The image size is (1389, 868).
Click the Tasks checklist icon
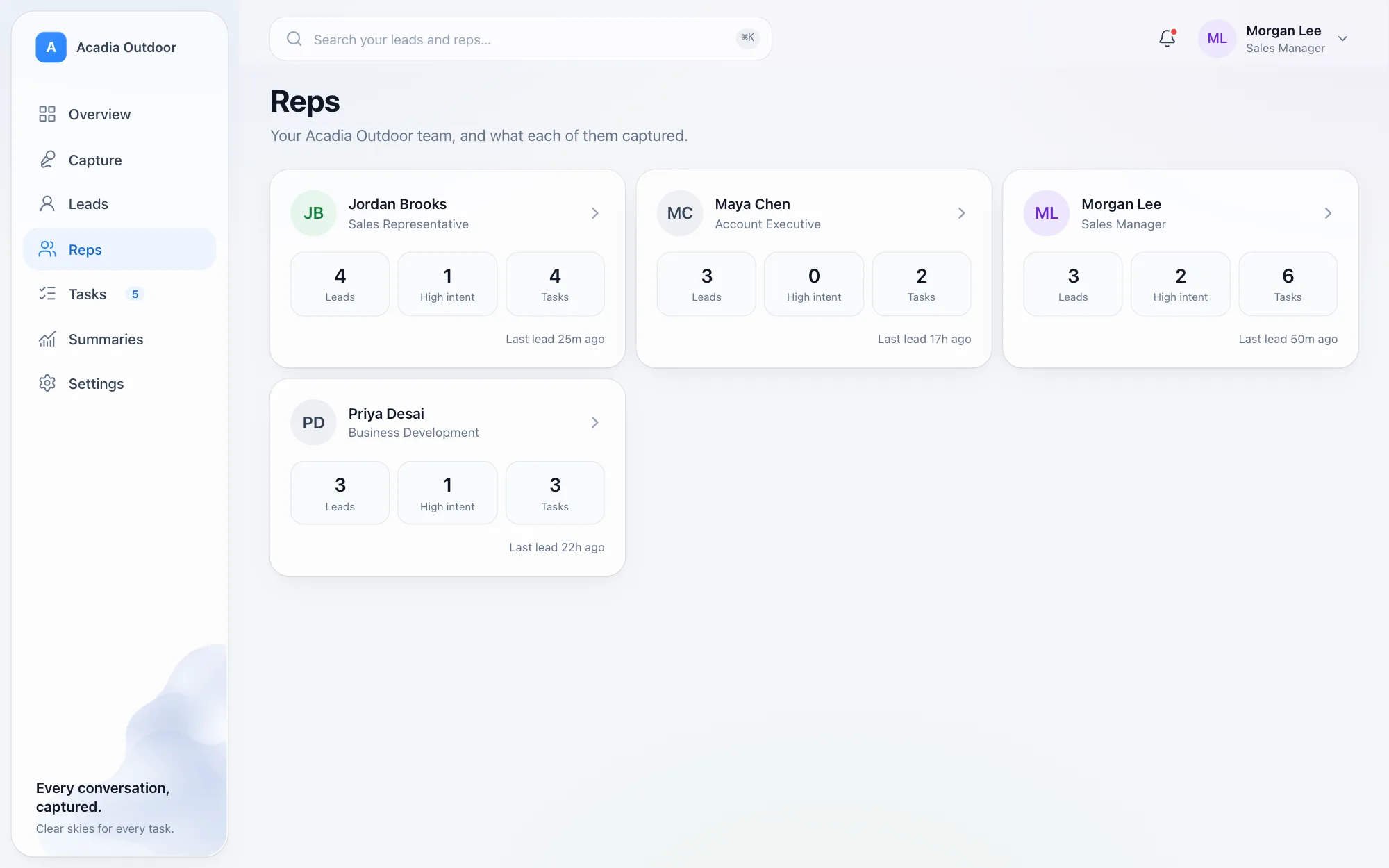pos(47,294)
